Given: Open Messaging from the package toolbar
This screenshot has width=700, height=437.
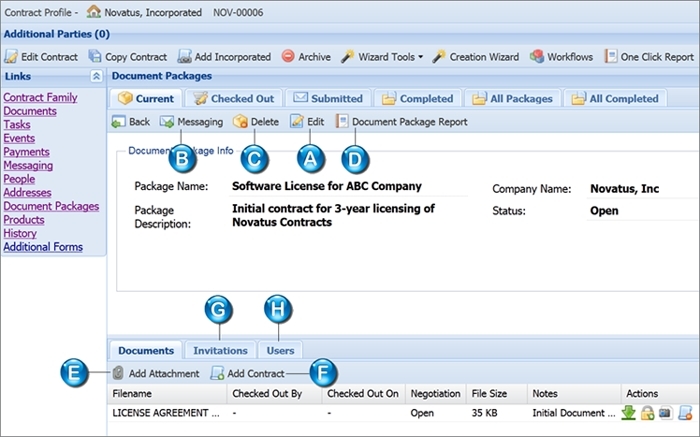Looking at the screenshot, I should point(191,122).
